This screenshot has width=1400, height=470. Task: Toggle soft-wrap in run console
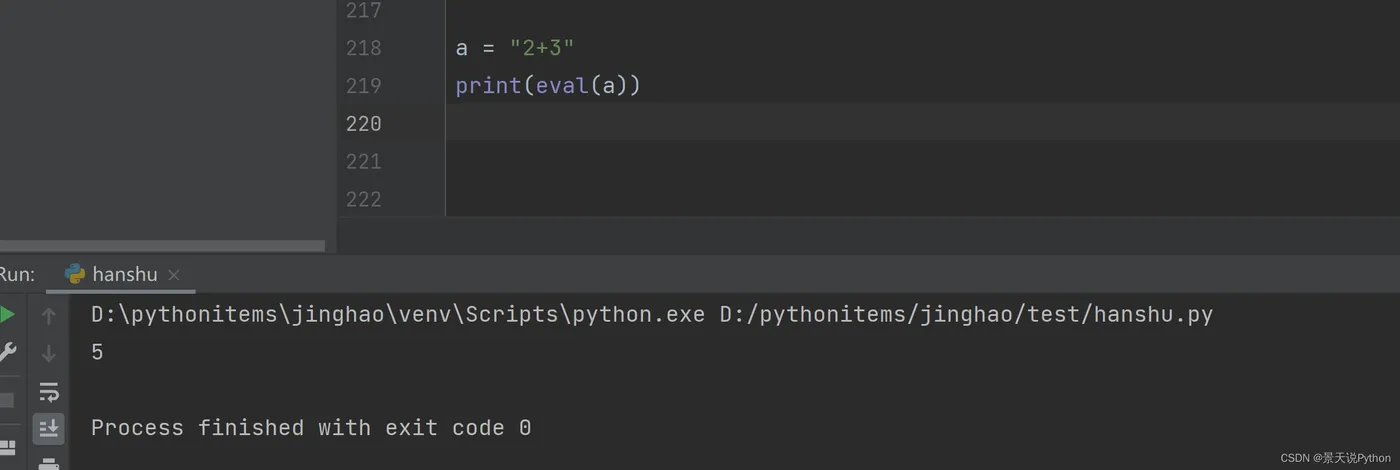point(48,391)
